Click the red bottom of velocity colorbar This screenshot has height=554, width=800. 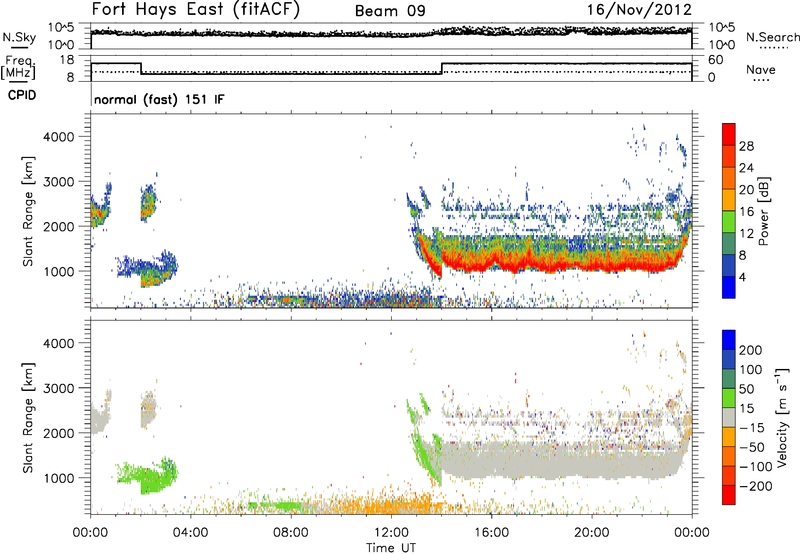pyautogui.click(x=729, y=495)
